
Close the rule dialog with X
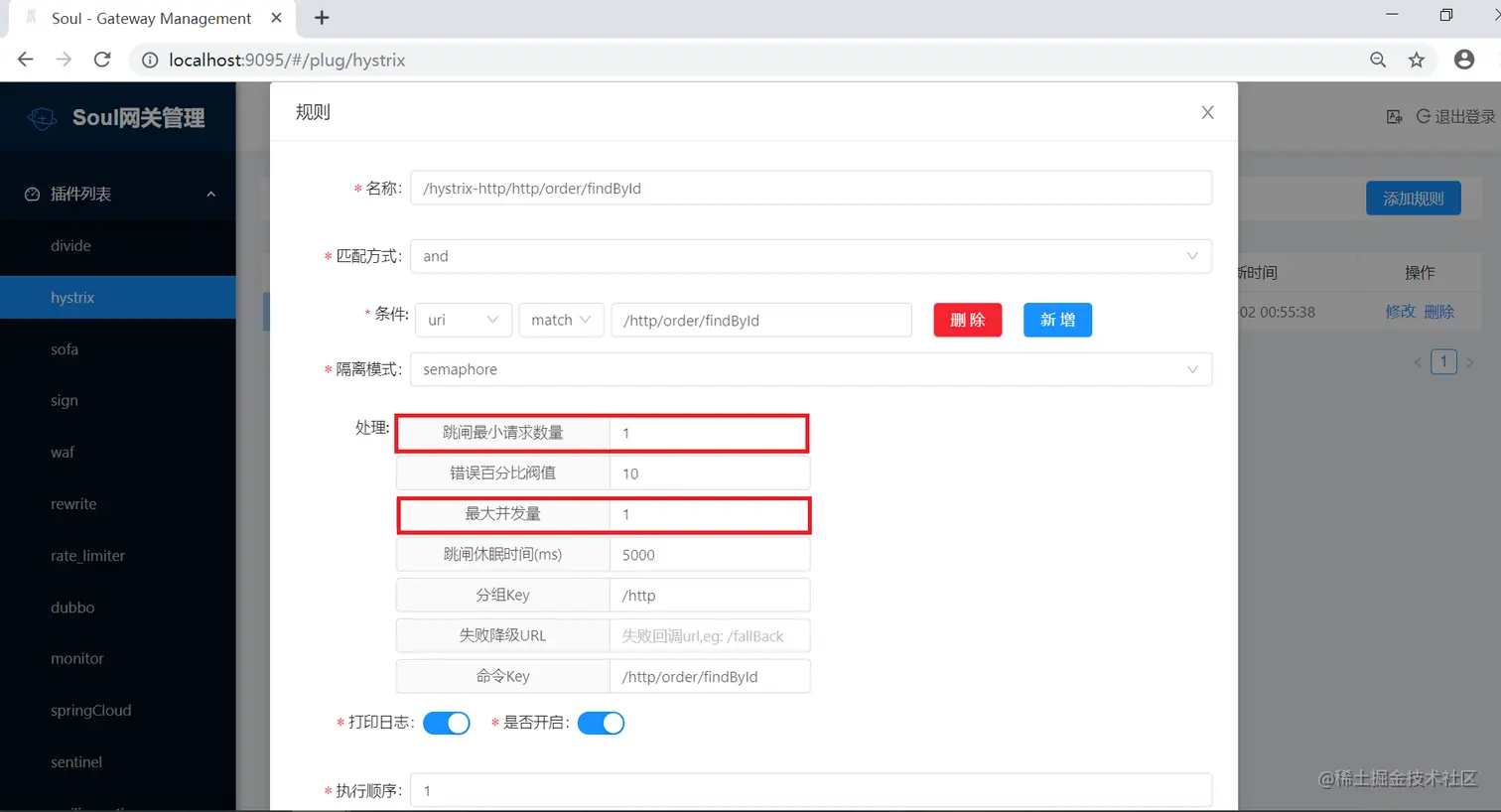pos(1207,112)
